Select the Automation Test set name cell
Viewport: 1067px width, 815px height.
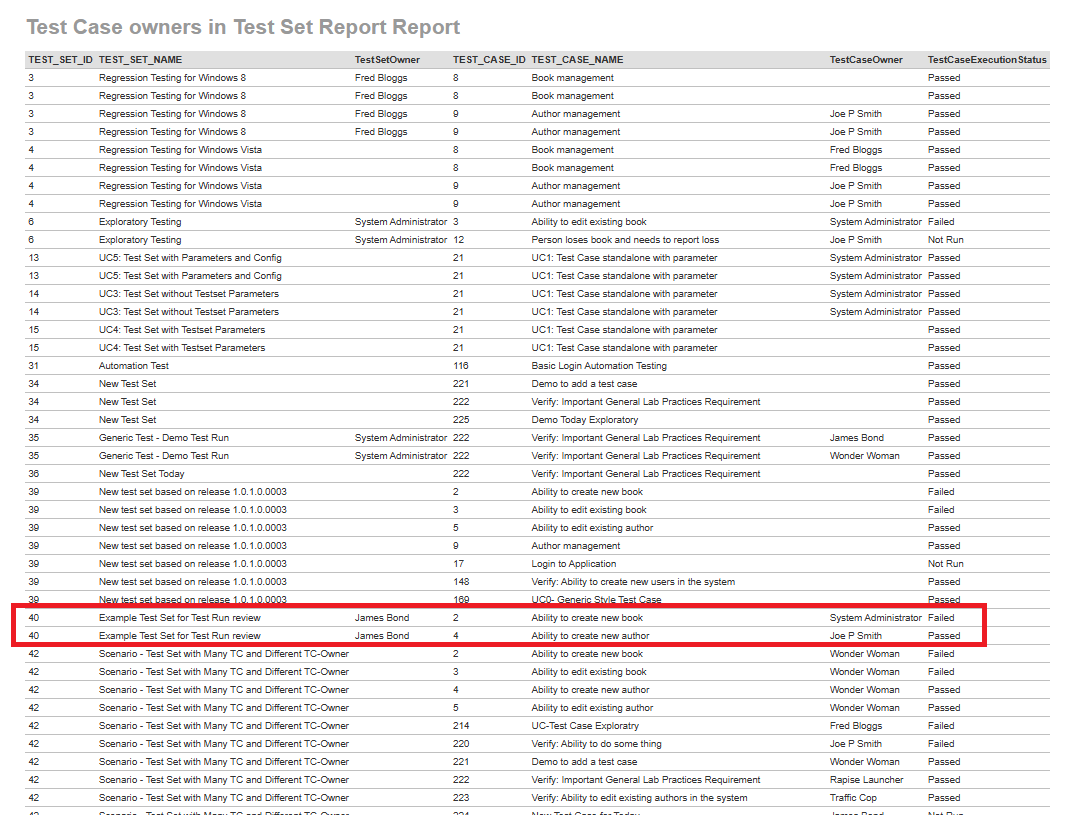tap(134, 366)
